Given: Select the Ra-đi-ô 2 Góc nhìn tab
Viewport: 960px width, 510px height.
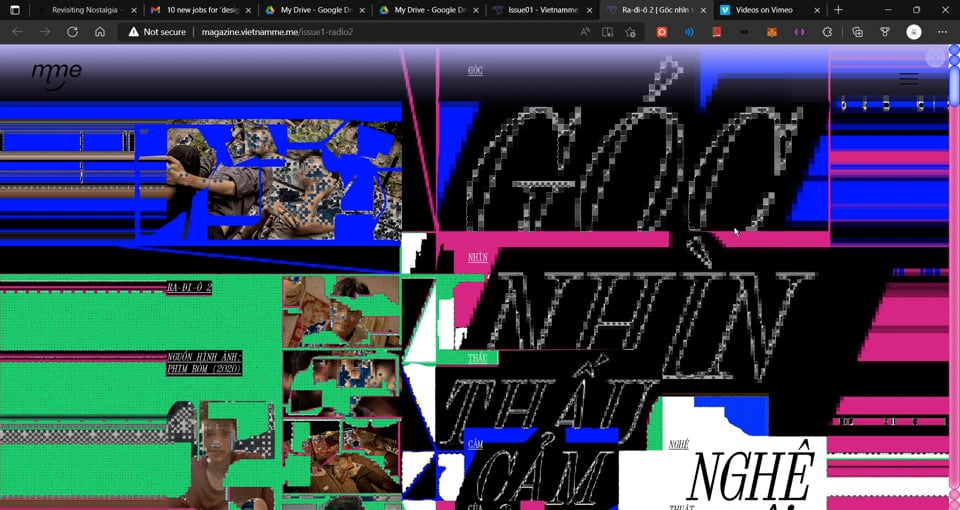Looking at the screenshot, I should click(x=656, y=10).
